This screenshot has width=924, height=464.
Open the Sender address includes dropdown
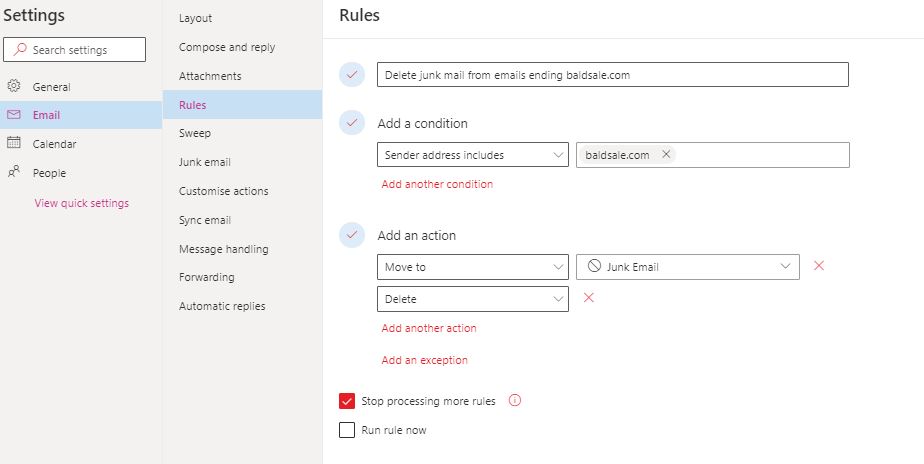point(473,155)
